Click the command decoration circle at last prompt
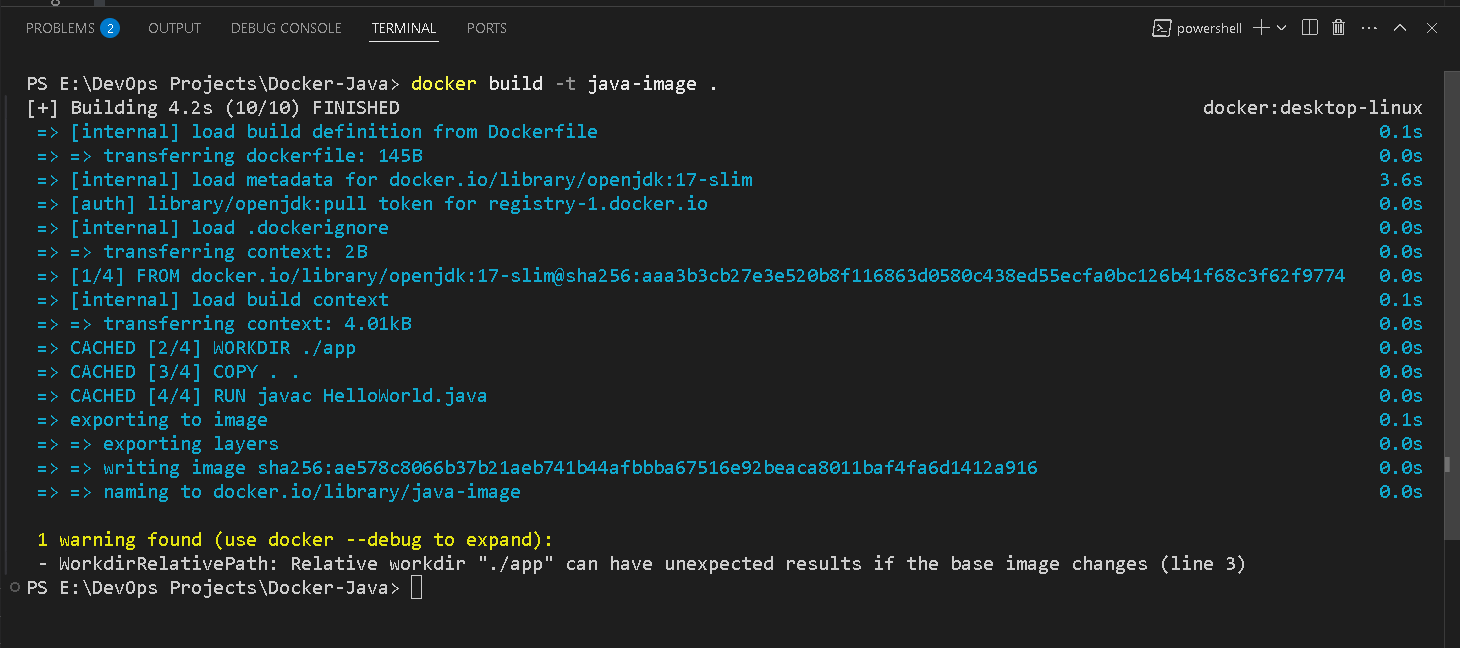The height and width of the screenshot is (648, 1460). coord(13,588)
